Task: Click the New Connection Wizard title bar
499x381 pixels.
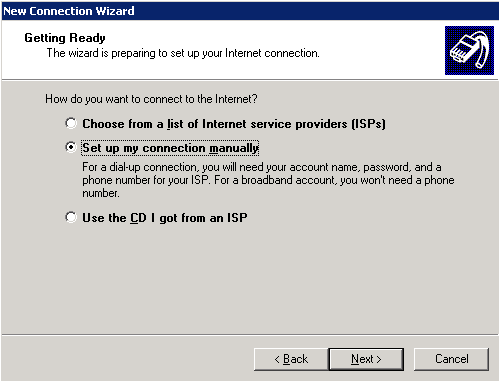Action: click(x=249, y=11)
